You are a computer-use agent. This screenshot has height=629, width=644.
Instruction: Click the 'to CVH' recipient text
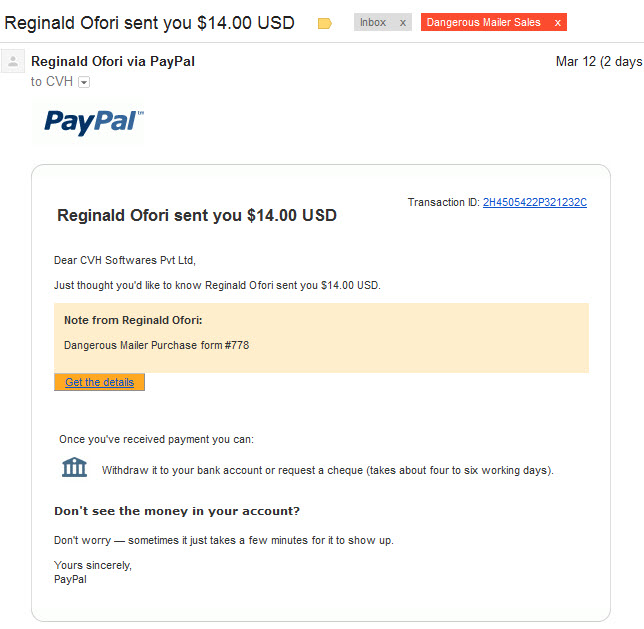[x=52, y=82]
